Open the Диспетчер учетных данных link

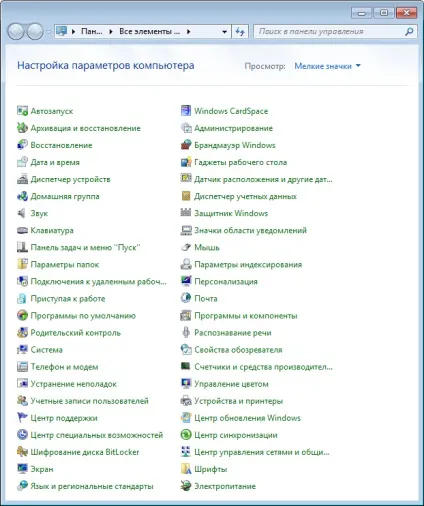click(245, 196)
